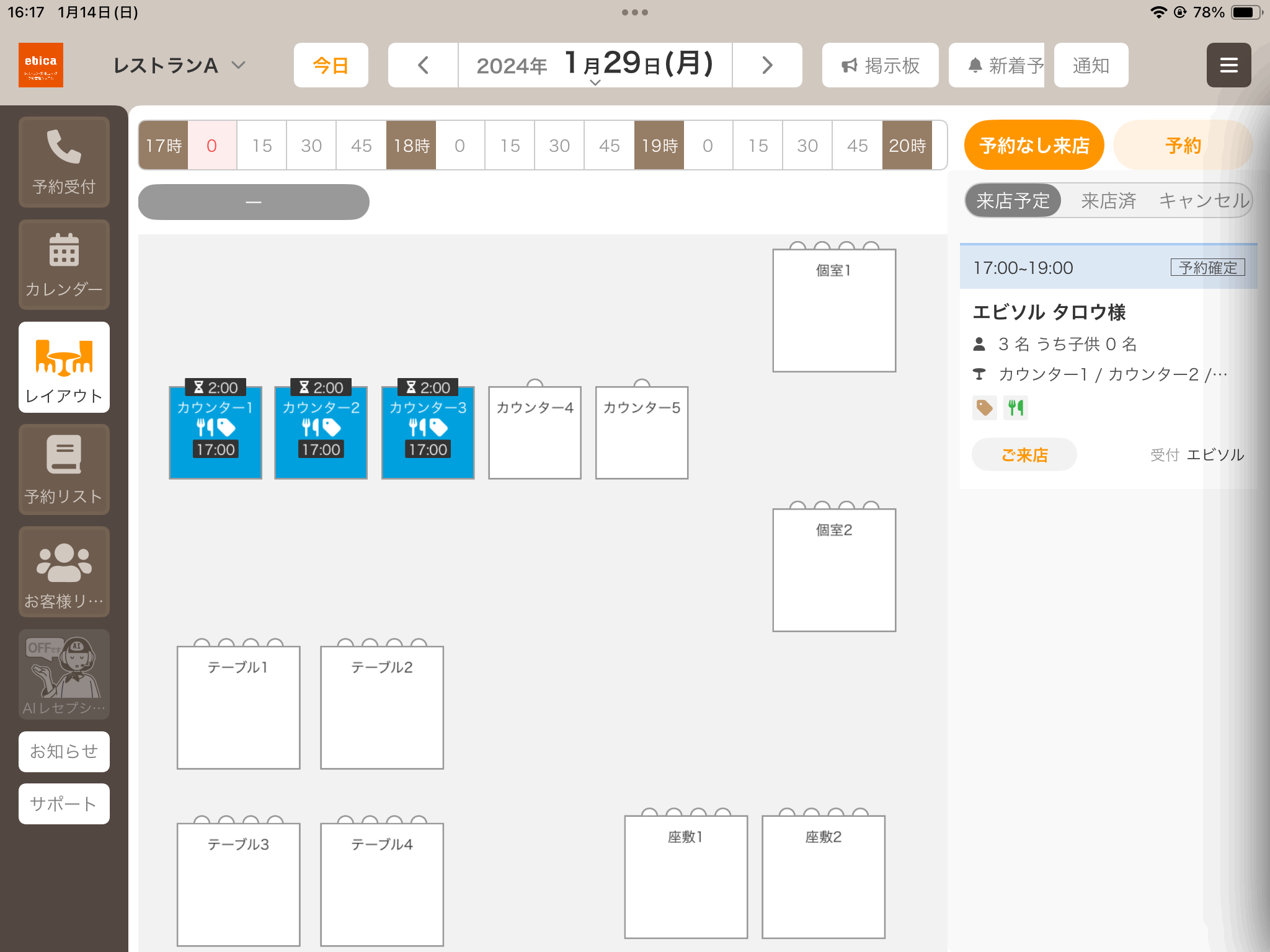Go to the next day arrow

tap(767, 65)
